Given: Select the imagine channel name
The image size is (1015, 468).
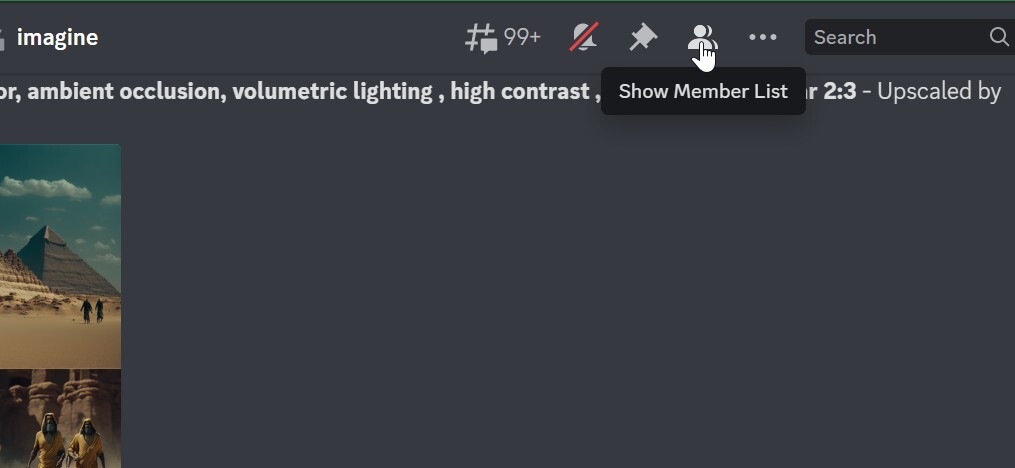Looking at the screenshot, I should point(58,38).
